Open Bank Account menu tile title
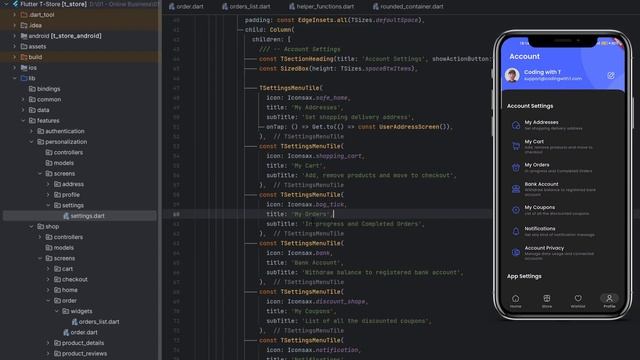This screenshot has height=360, width=640. pos(541,184)
